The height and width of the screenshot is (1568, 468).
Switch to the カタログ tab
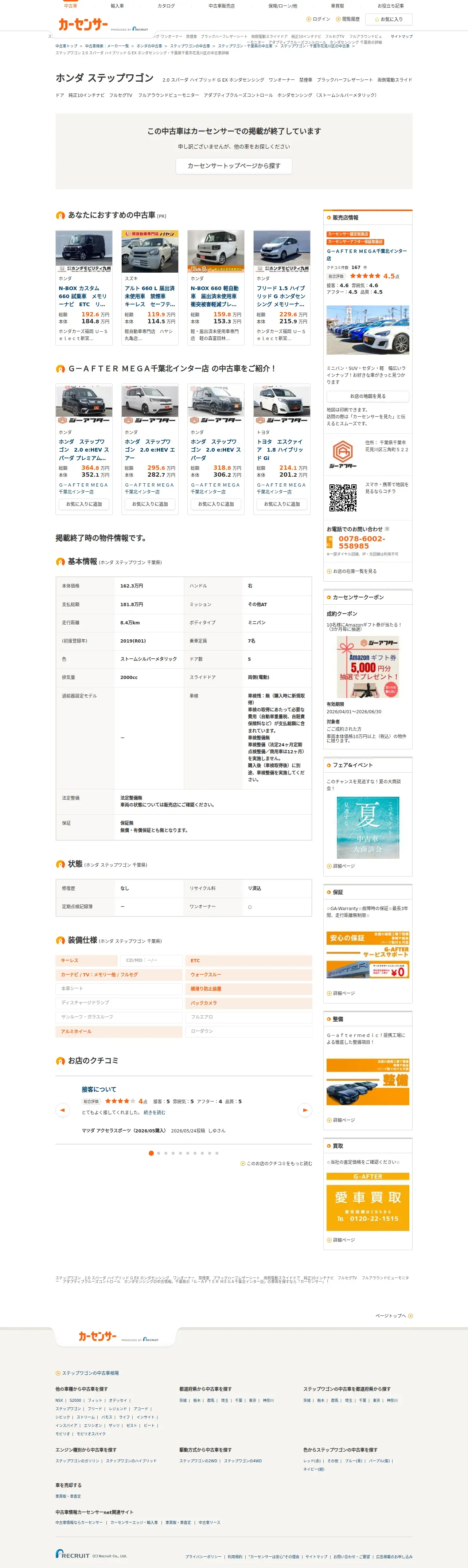click(x=166, y=5)
